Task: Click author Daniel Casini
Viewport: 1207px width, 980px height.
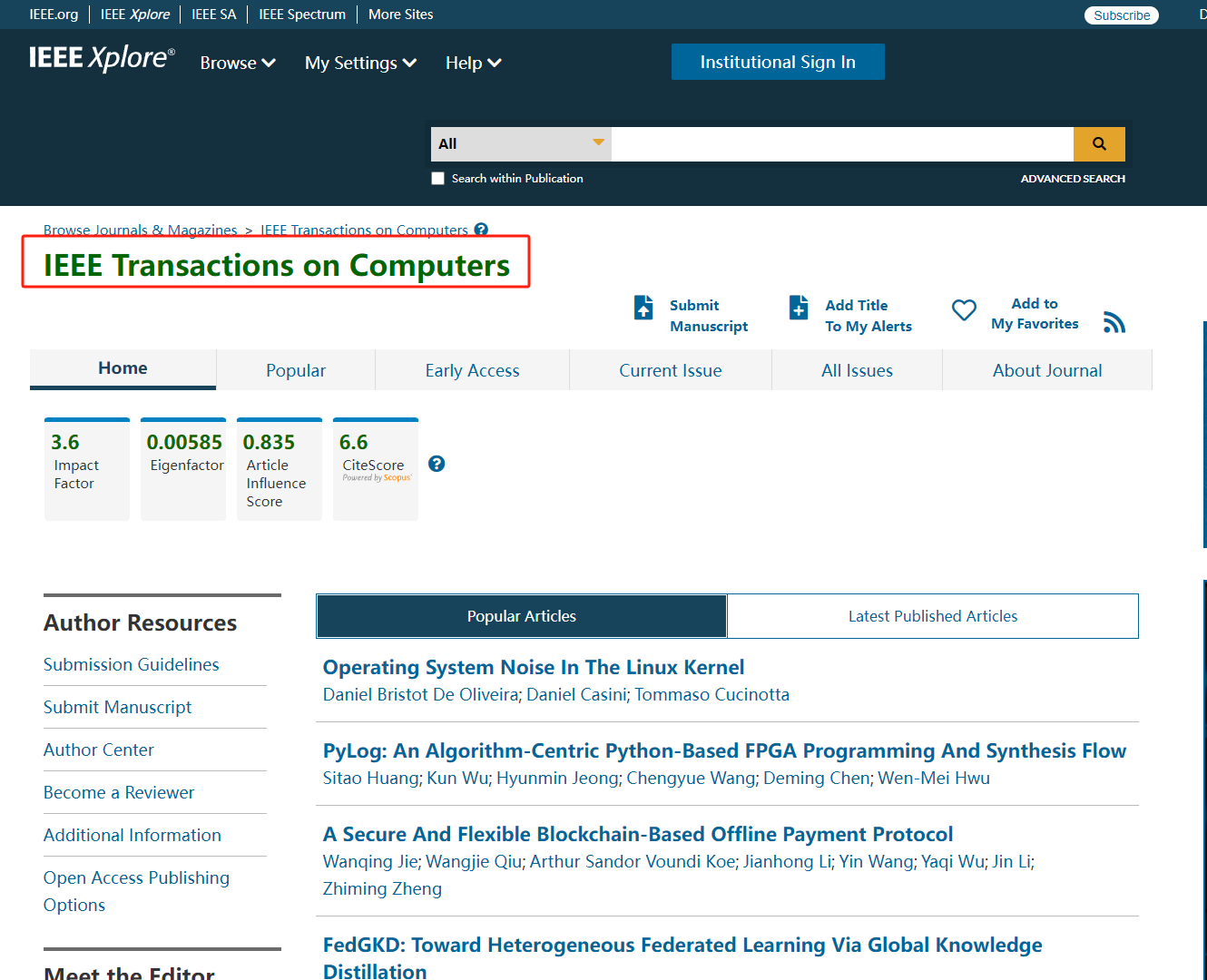Action: [576, 694]
